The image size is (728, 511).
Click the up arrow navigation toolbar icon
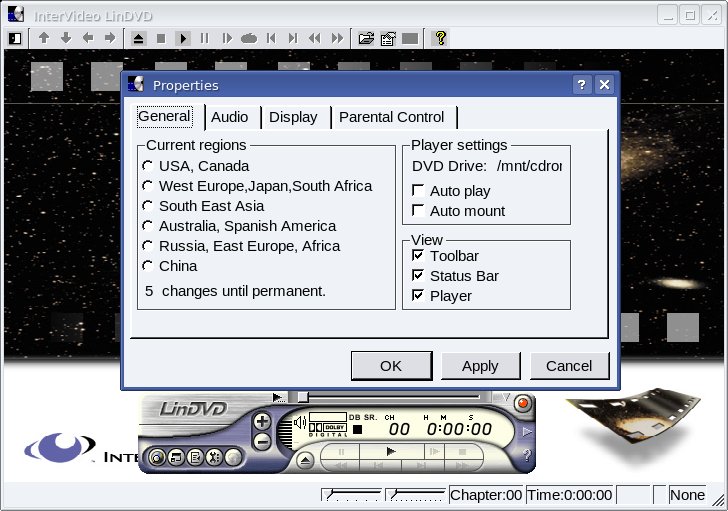tap(44, 38)
